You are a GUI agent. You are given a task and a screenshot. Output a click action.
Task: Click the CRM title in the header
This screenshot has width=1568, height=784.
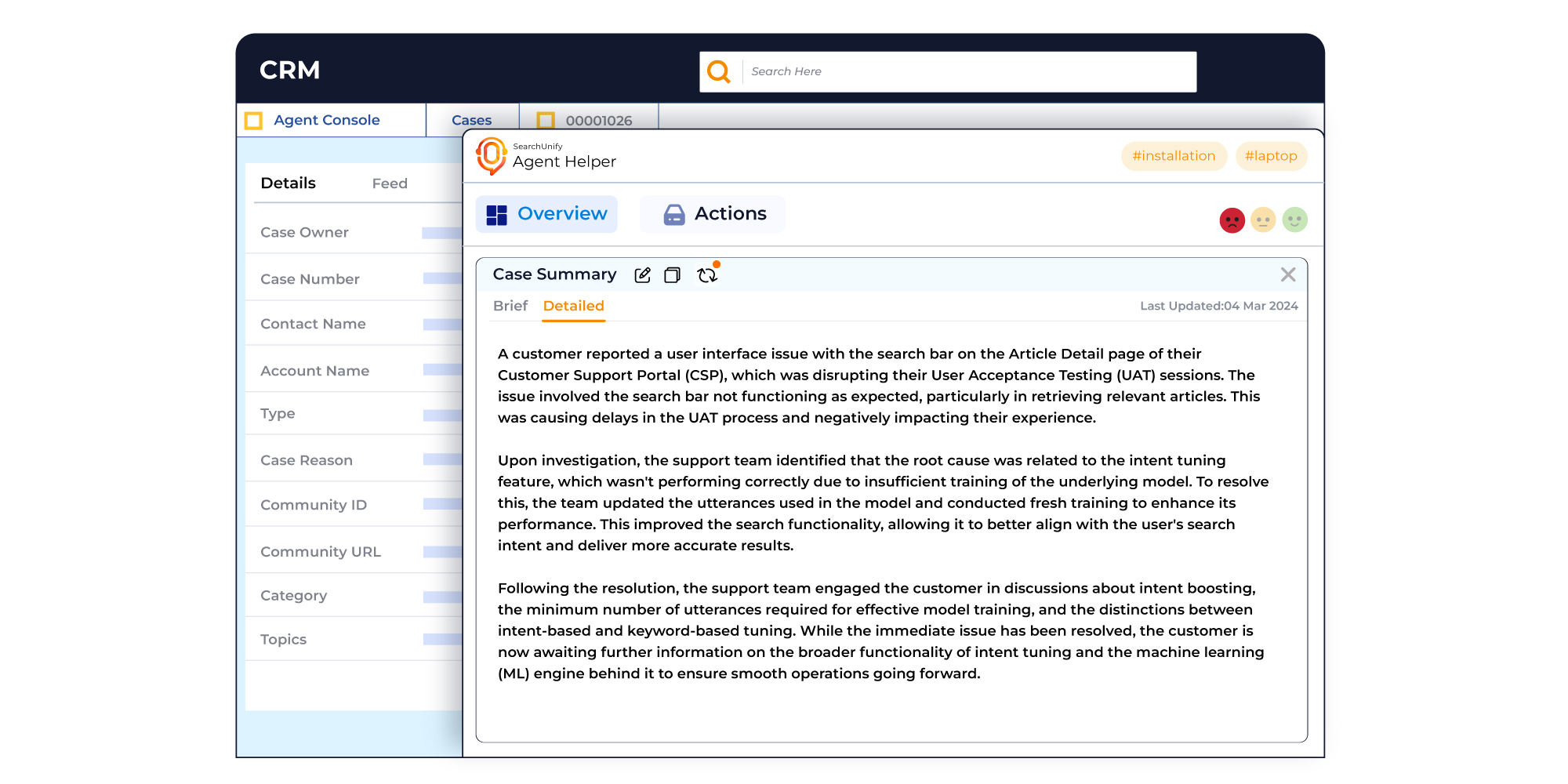pos(290,71)
